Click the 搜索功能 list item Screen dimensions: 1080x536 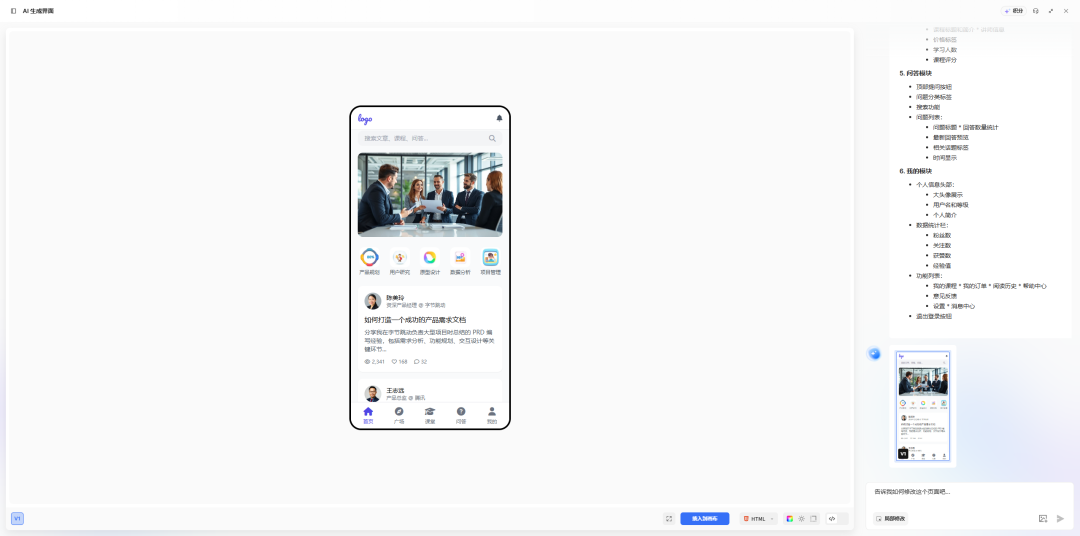click(928, 107)
